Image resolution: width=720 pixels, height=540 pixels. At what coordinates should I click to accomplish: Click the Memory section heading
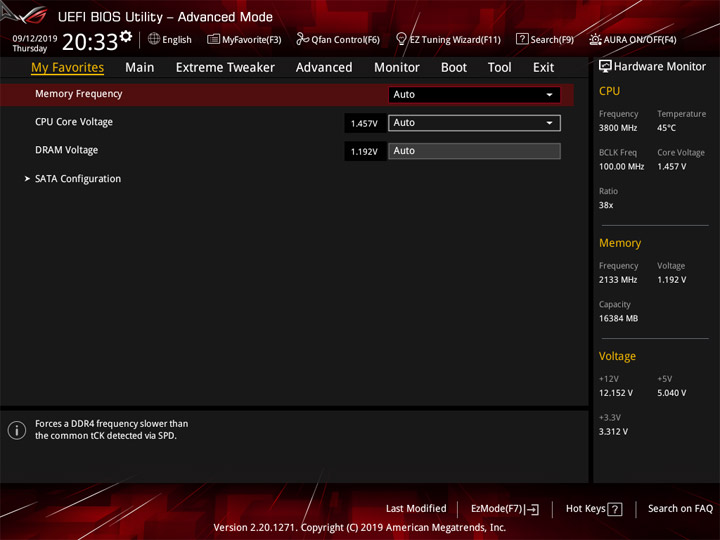(x=620, y=243)
